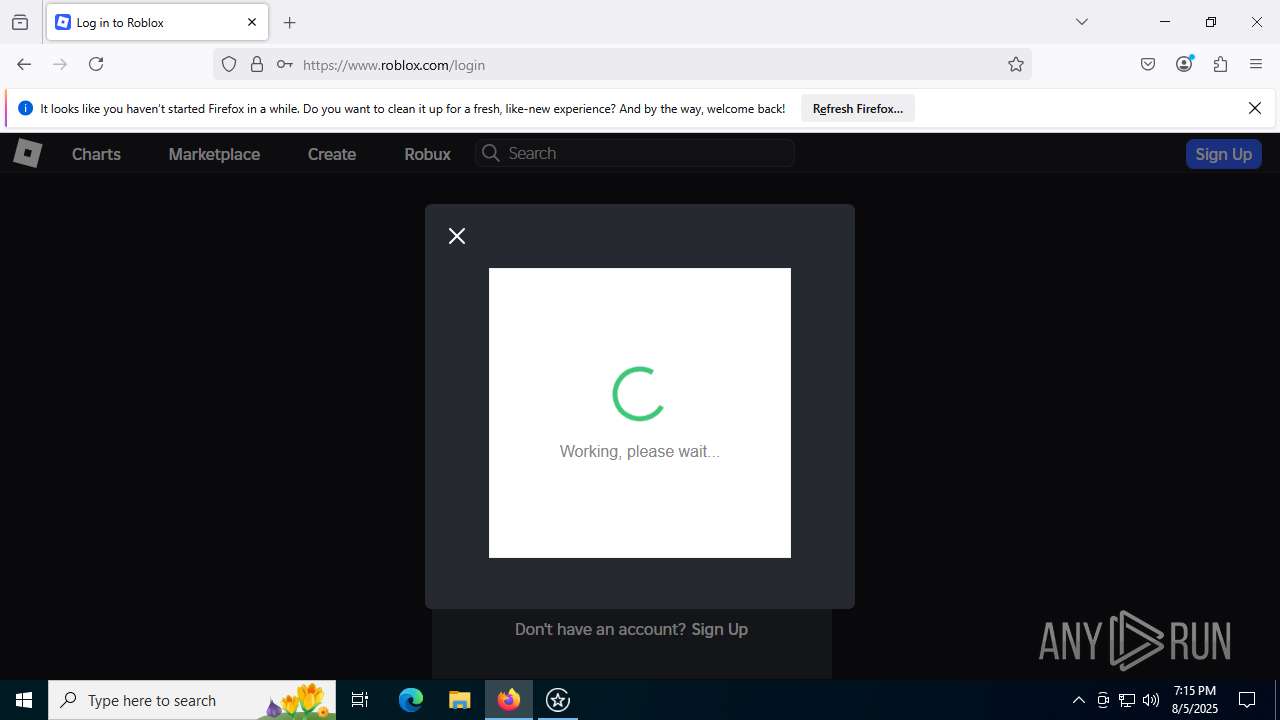Image resolution: width=1280 pixels, height=720 pixels.
Task: Close the Log in to Roblox tab
Action: [x=252, y=22]
